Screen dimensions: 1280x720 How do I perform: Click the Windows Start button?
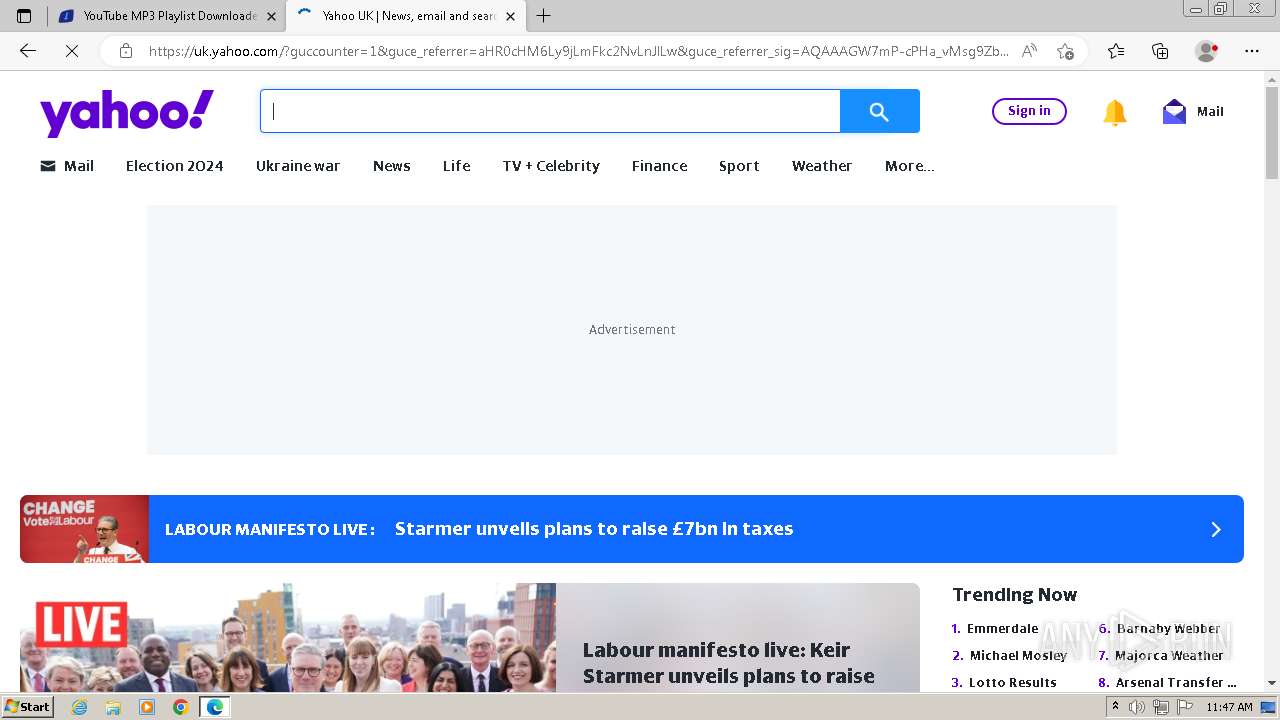[x=28, y=707]
